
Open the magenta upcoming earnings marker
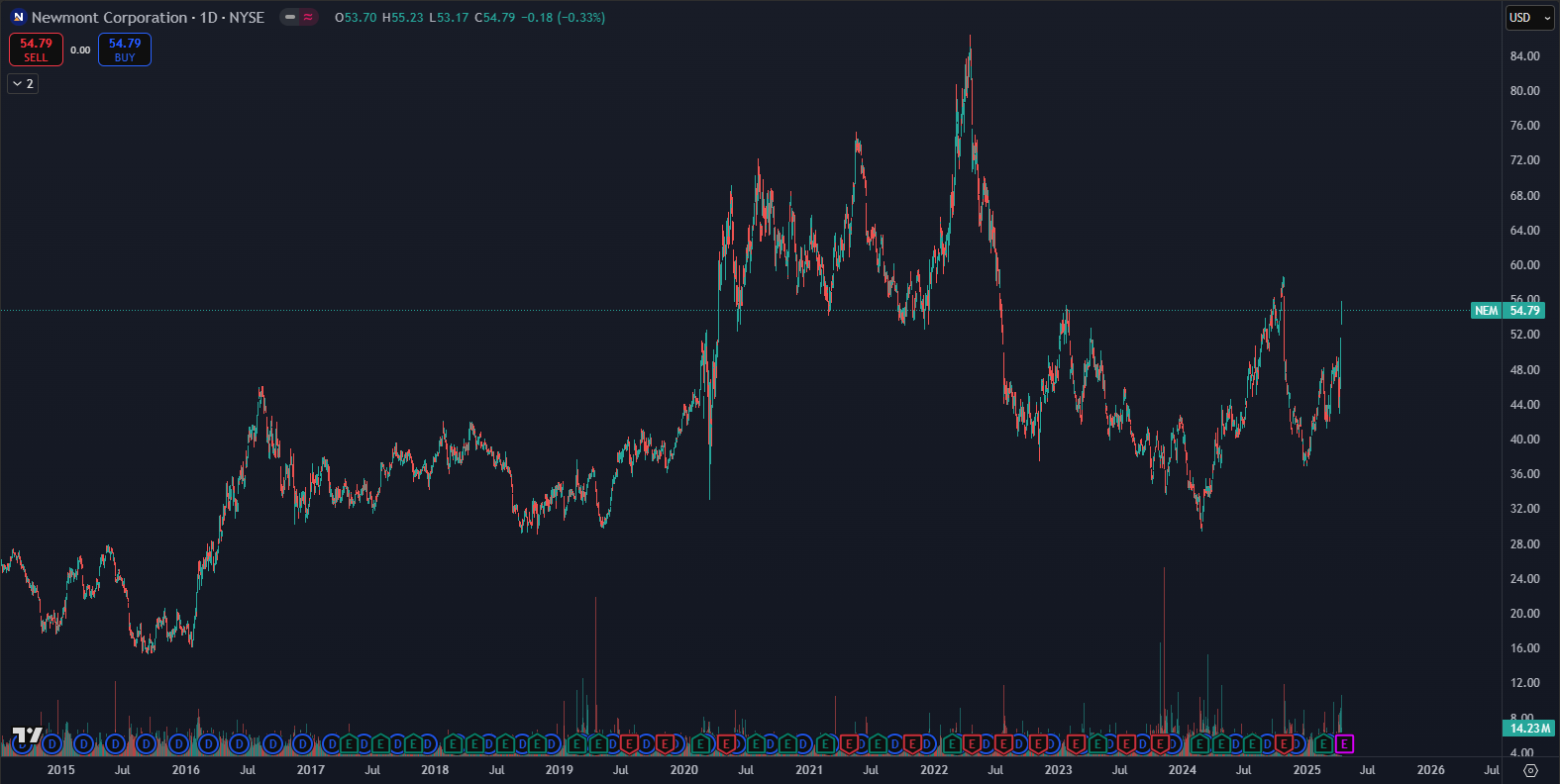(x=1344, y=743)
